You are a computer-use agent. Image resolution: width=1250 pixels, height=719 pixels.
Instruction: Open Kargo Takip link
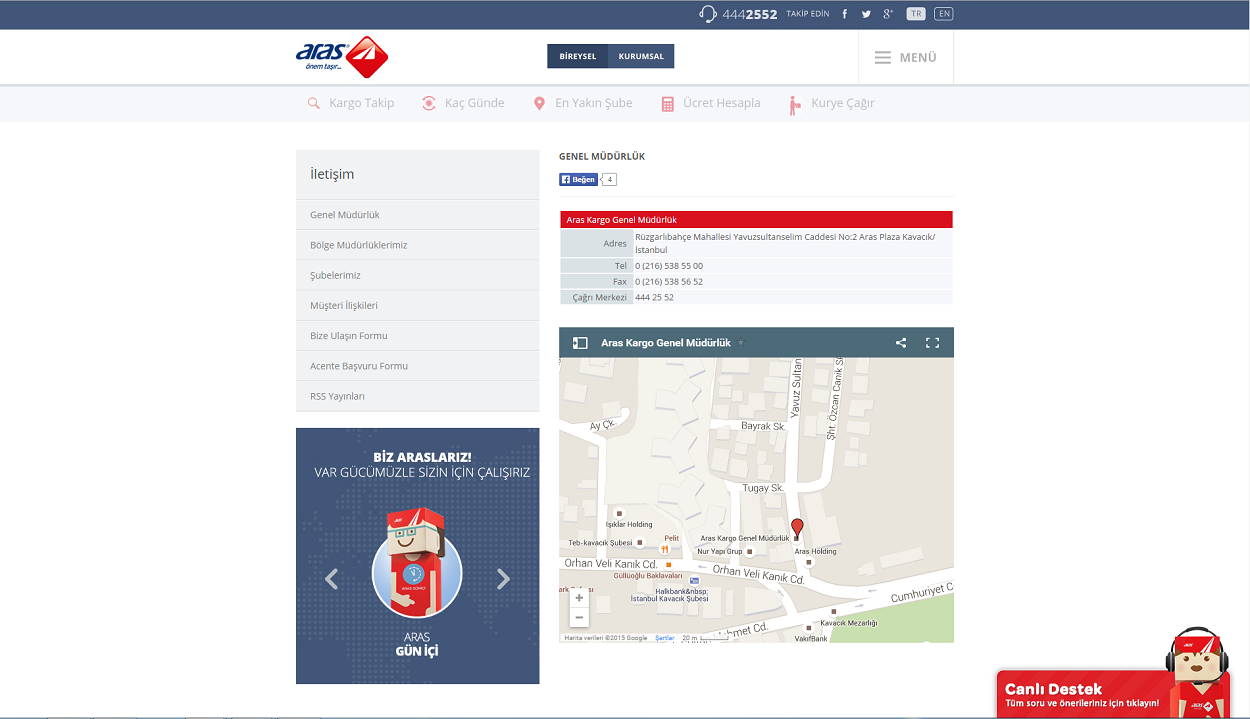361,103
